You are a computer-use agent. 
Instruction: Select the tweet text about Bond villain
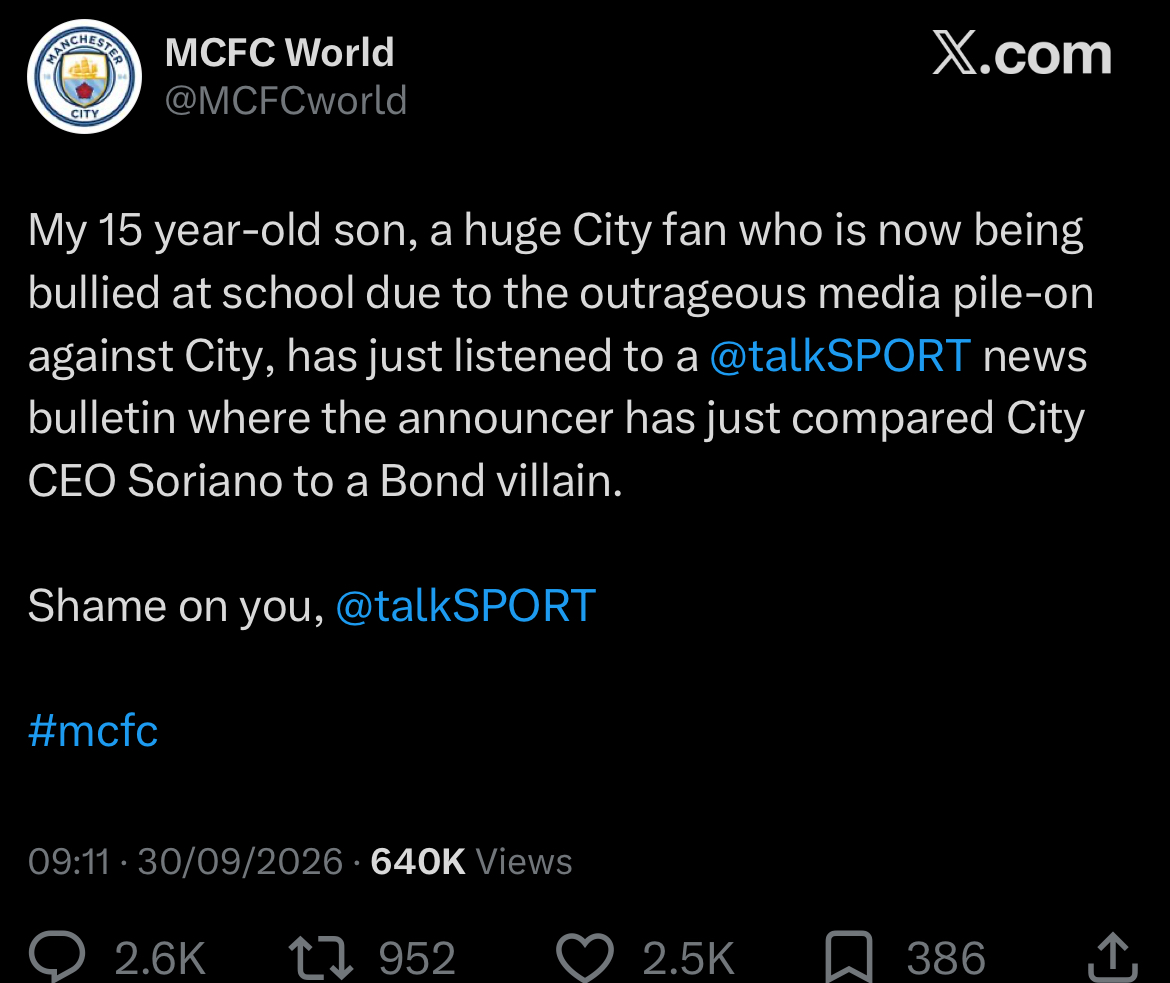tap(561, 355)
